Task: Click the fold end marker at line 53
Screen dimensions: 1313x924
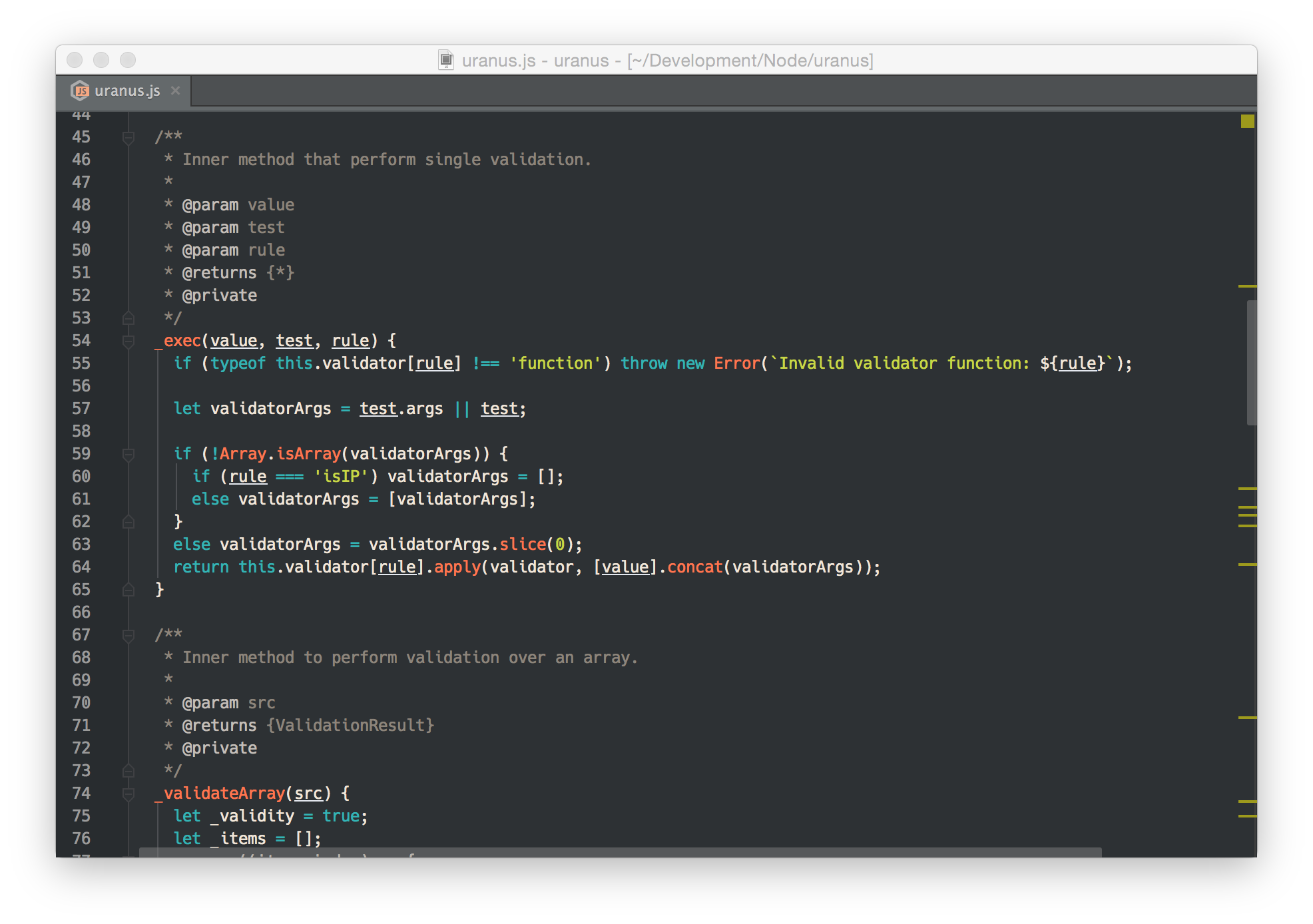Action: coord(129,318)
